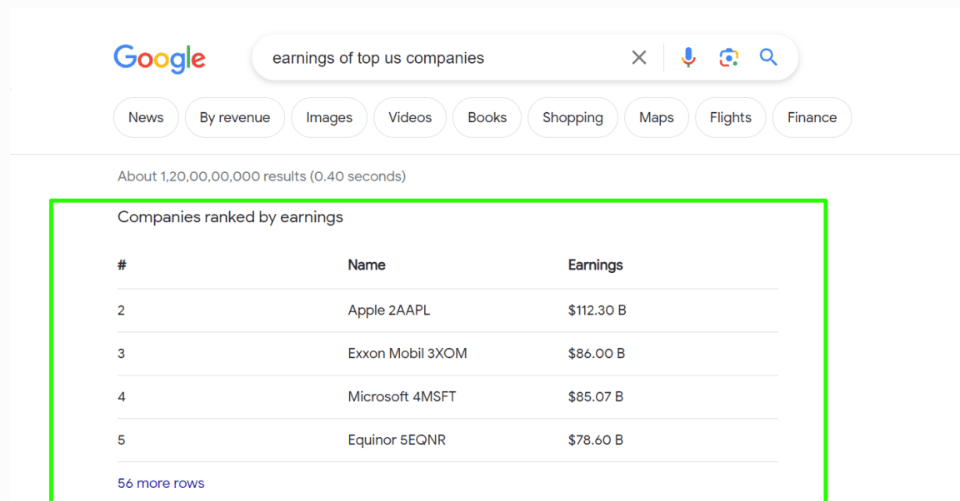The width and height of the screenshot is (960, 501).
Task: Open the Flights tab
Action: pyautogui.click(x=730, y=118)
